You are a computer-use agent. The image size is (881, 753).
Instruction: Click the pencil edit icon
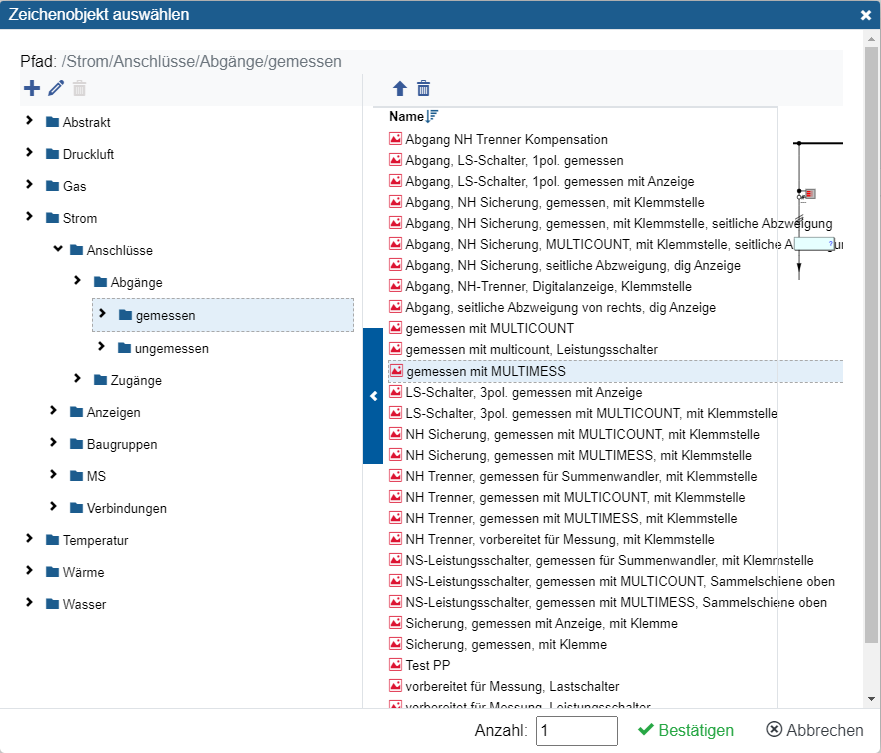[x=56, y=89]
